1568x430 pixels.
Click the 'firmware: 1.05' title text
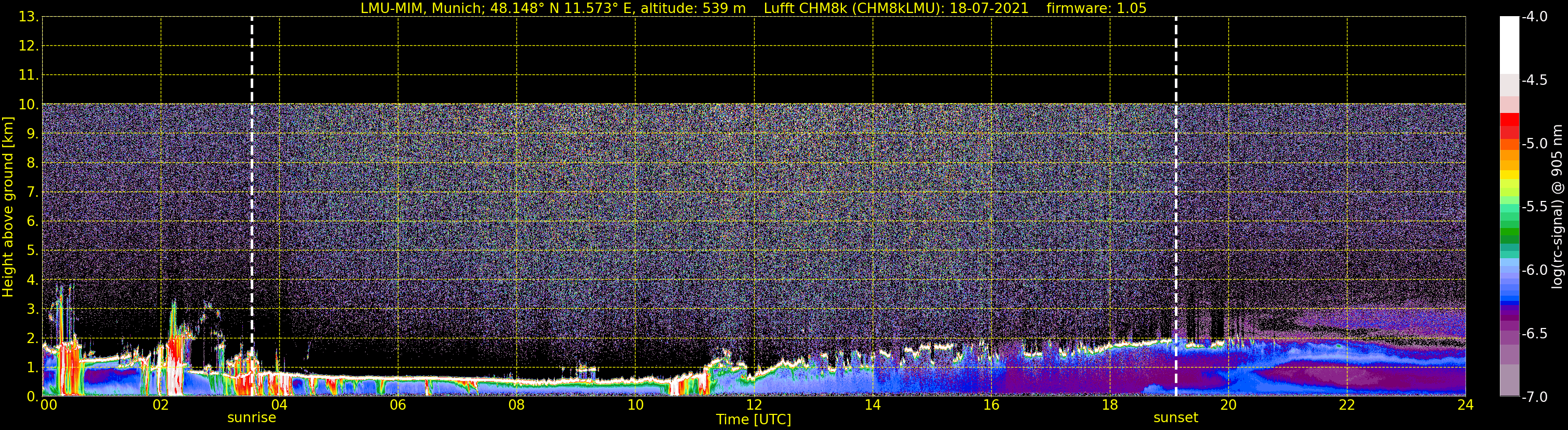1096,8
